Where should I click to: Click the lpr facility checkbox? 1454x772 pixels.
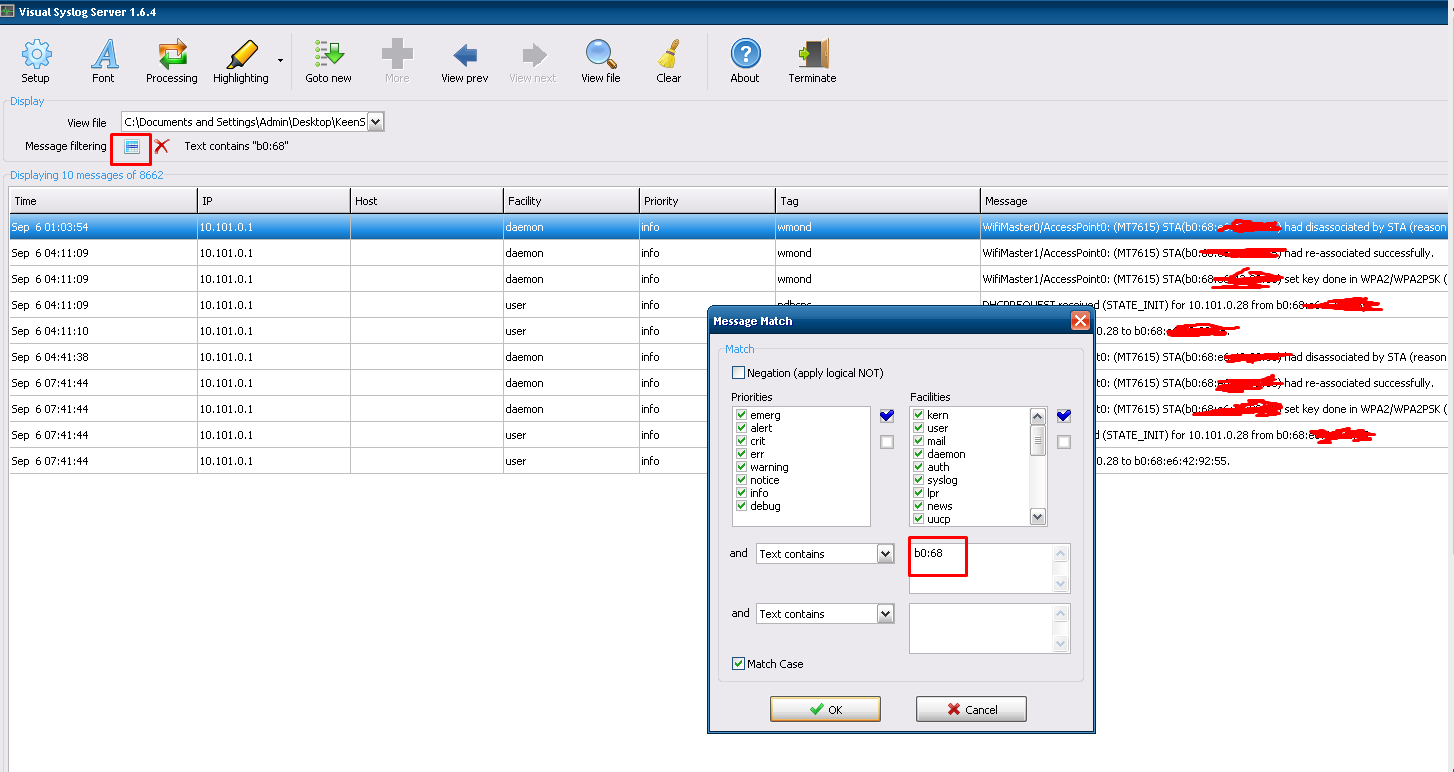(918, 493)
